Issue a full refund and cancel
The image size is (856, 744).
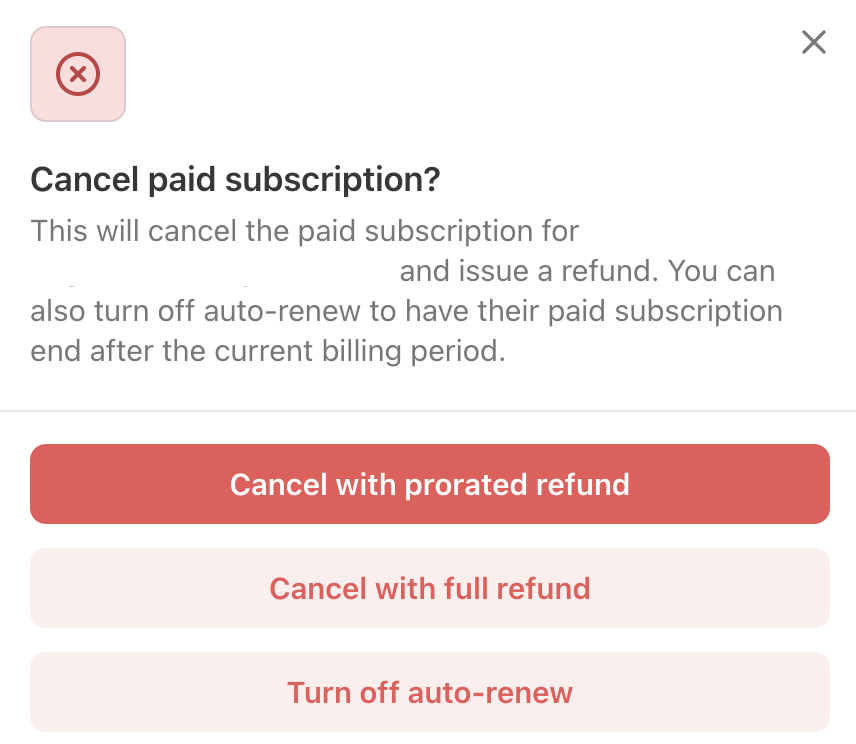[x=430, y=588]
